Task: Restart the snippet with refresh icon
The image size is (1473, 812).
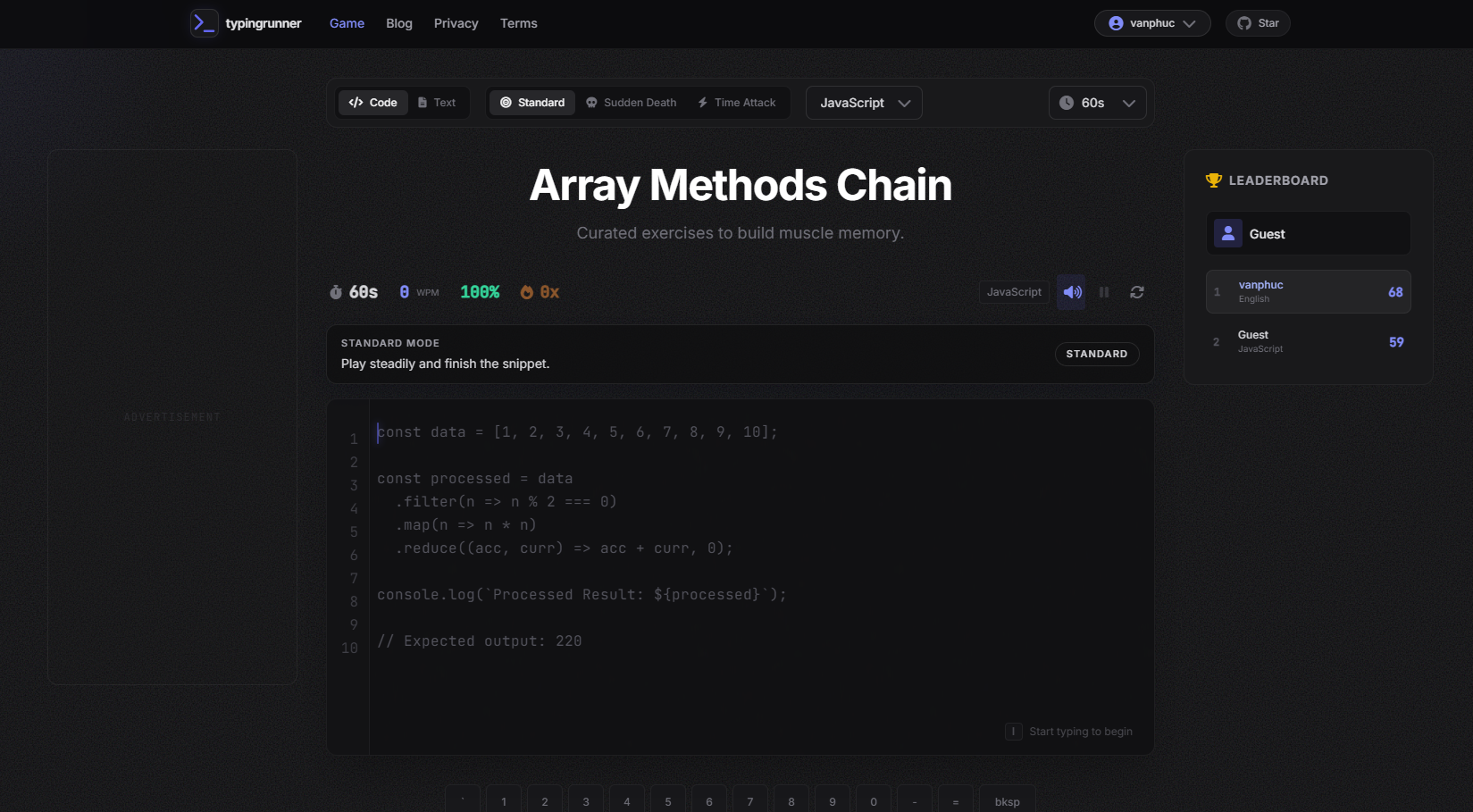Action: (x=1137, y=292)
